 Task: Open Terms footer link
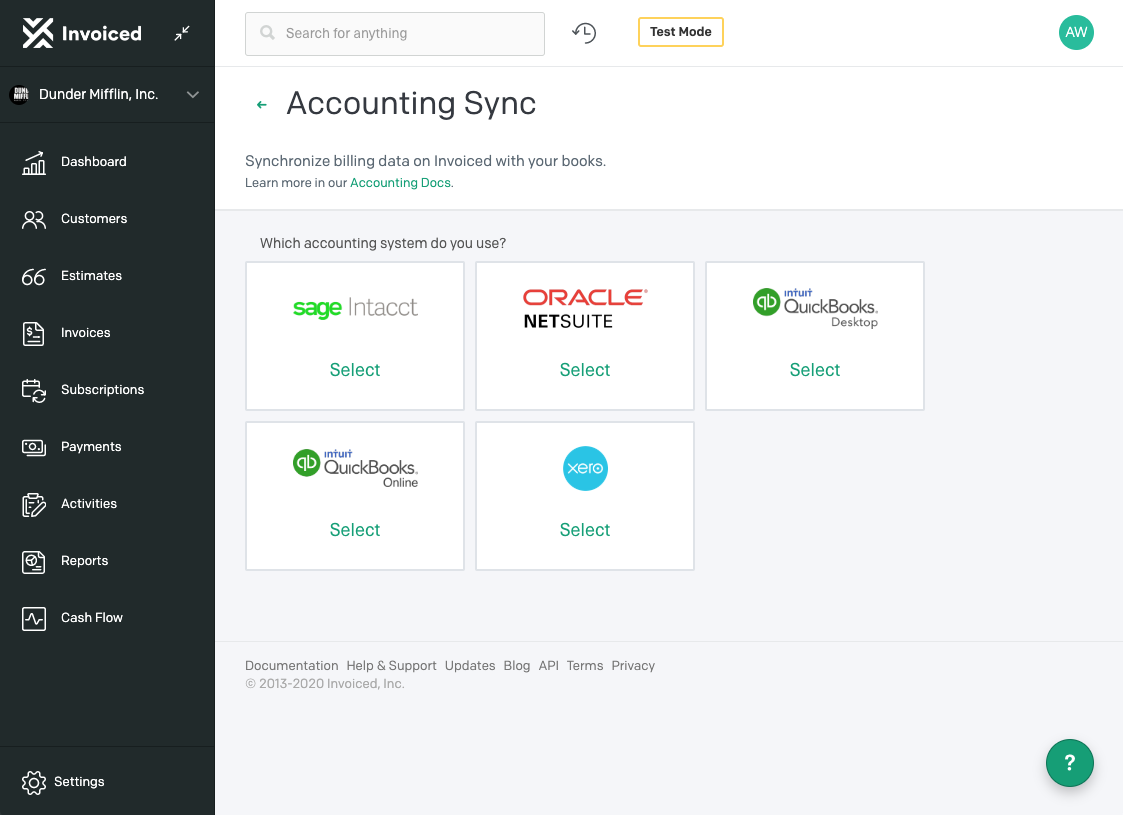coord(585,665)
